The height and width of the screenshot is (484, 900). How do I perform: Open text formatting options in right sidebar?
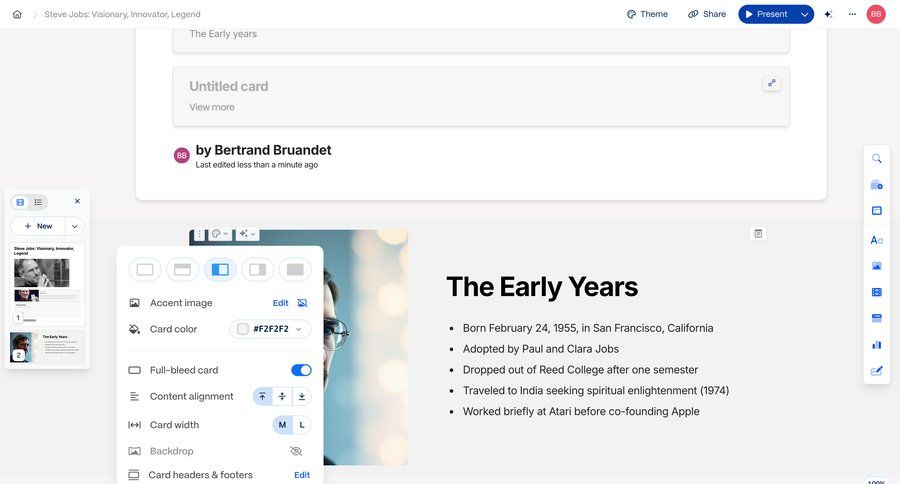pyautogui.click(x=877, y=240)
